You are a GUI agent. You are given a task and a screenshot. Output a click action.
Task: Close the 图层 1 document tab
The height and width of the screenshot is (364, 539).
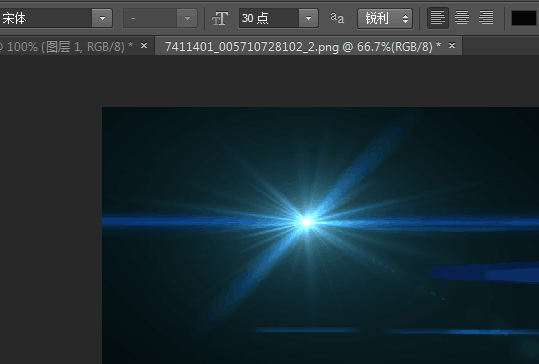(144, 45)
